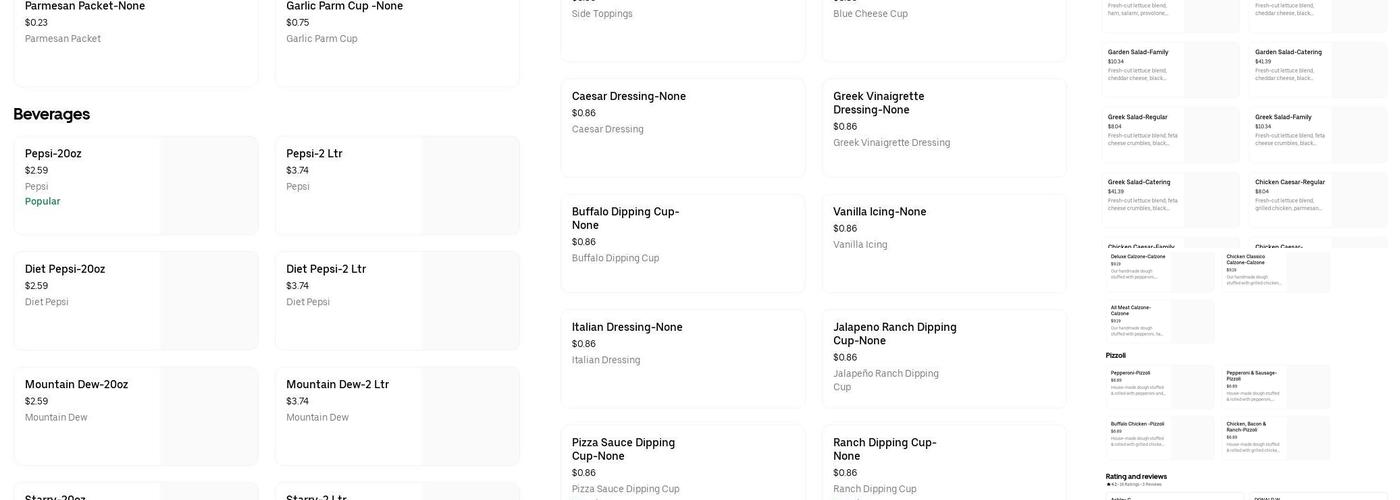Choose Pizza Sauce Dipping Cup item

[682, 465]
